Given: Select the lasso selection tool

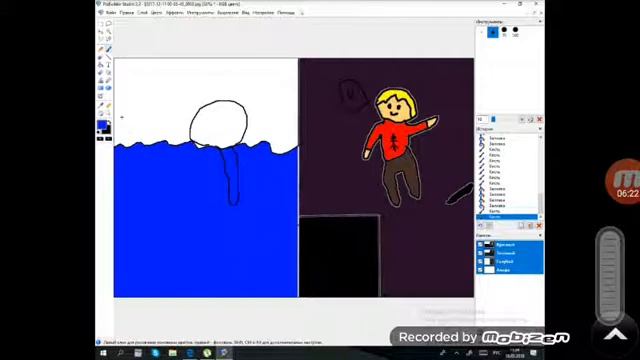Looking at the screenshot, I should coord(109,24).
